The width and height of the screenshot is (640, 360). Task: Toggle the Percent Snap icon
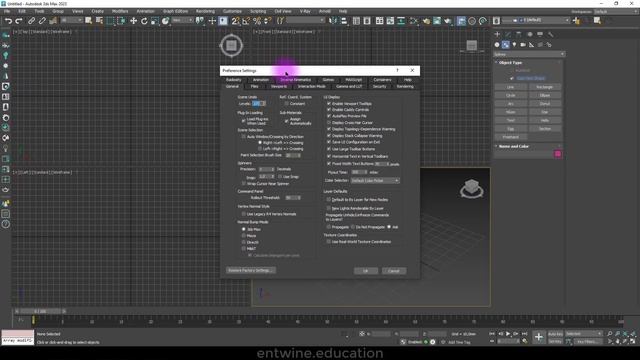[257, 21]
